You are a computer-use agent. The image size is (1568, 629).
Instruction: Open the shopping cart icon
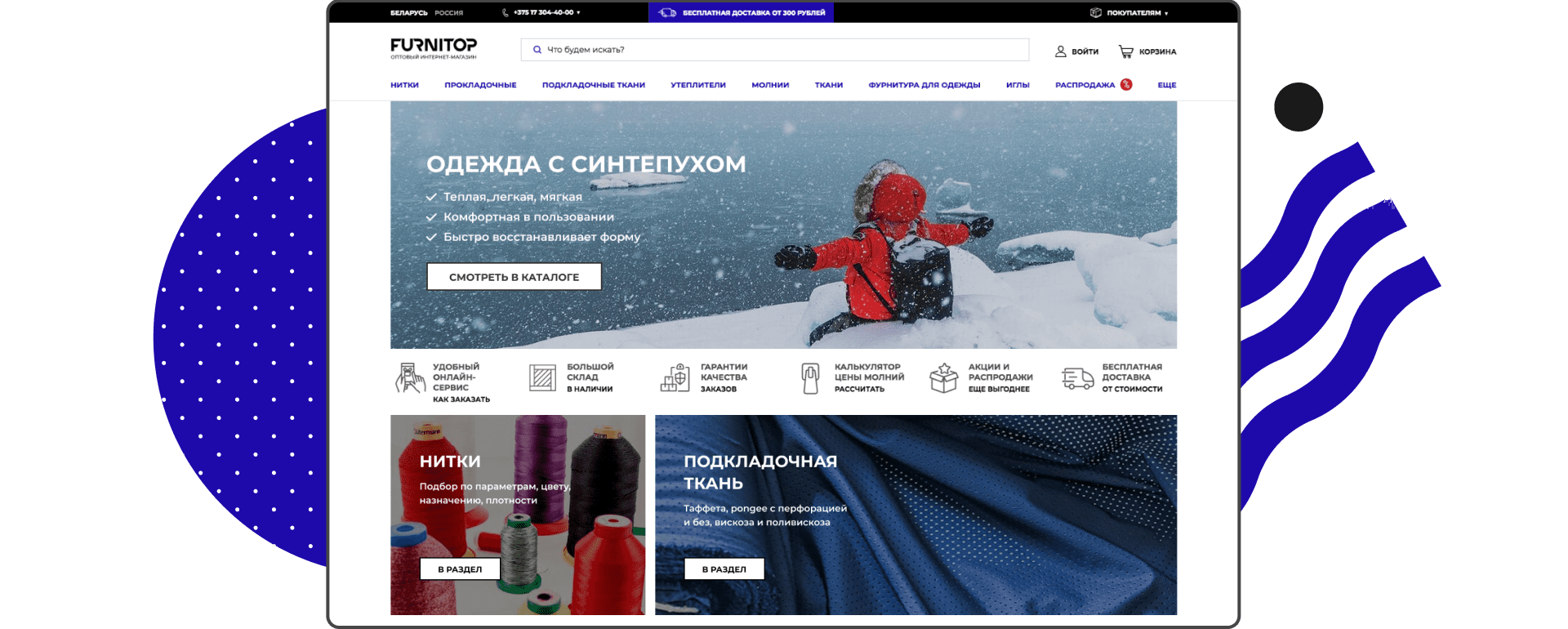tap(1125, 51)
